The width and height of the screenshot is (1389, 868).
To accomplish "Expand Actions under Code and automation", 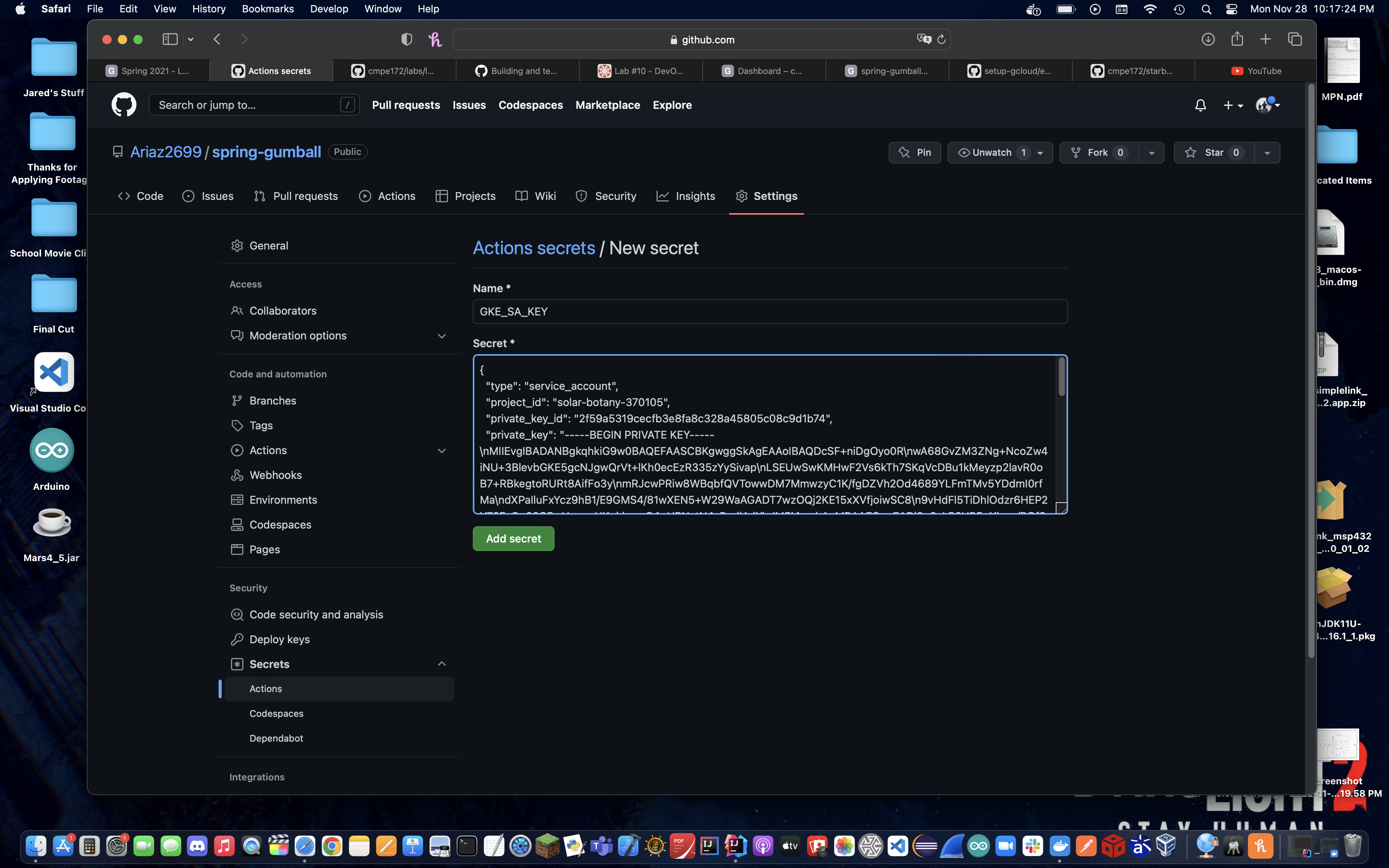I will (x=441, y=451).
